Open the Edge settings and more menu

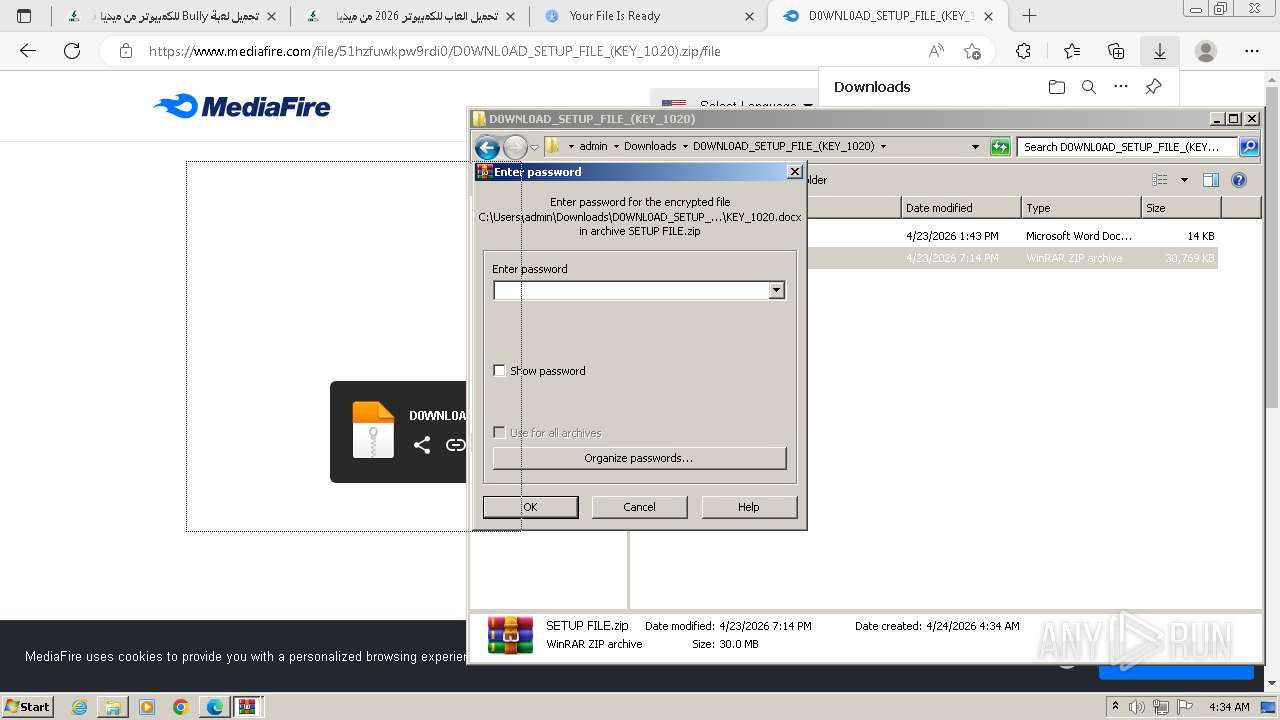pyautogui.click(x=1251, y=51)
